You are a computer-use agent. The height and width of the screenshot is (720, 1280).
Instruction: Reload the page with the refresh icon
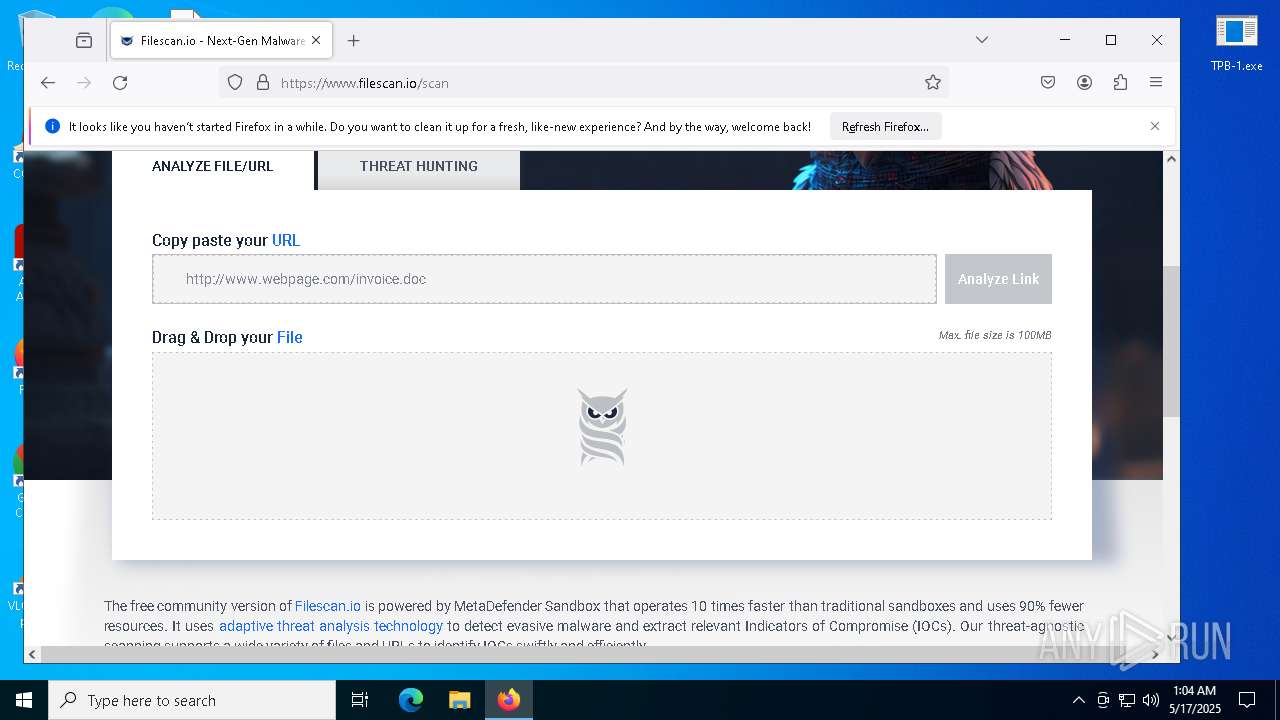click(x=120, y=83)
